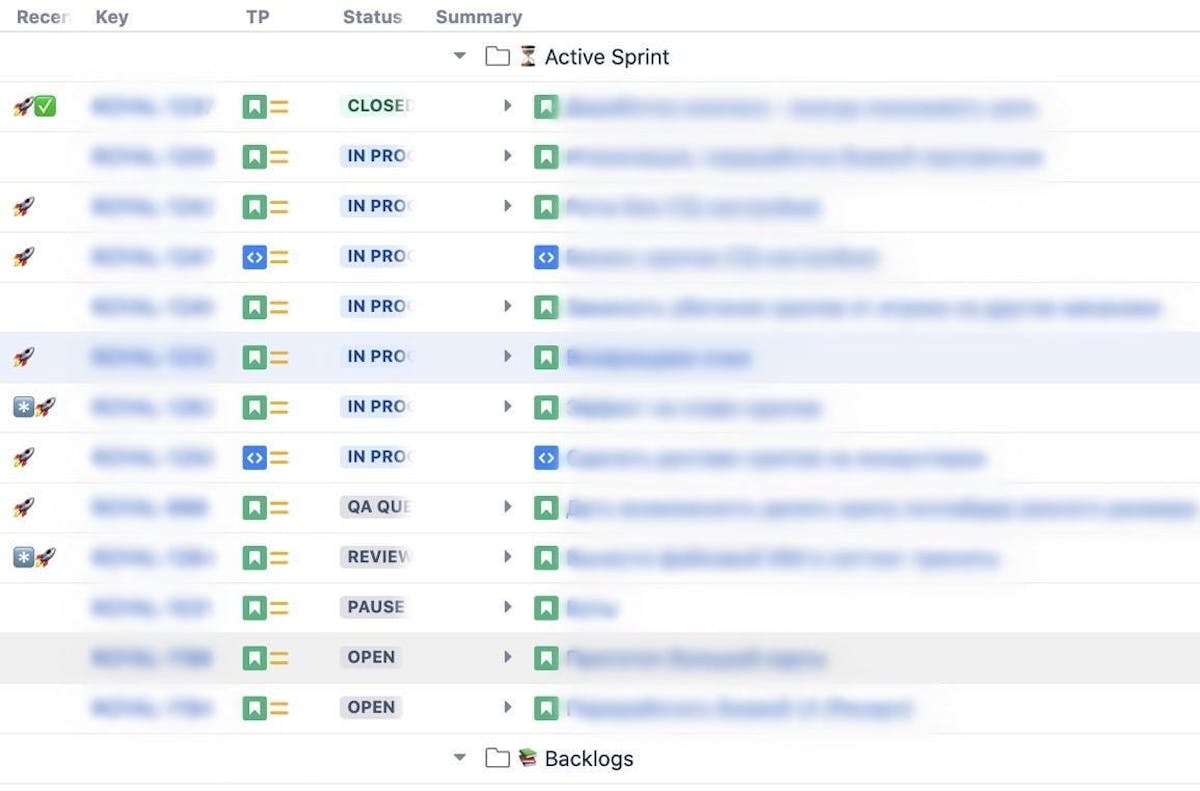Viewport: 1200px width, 791px height.
Task: Collapse the Backlogs group
Action: [460, 758]
